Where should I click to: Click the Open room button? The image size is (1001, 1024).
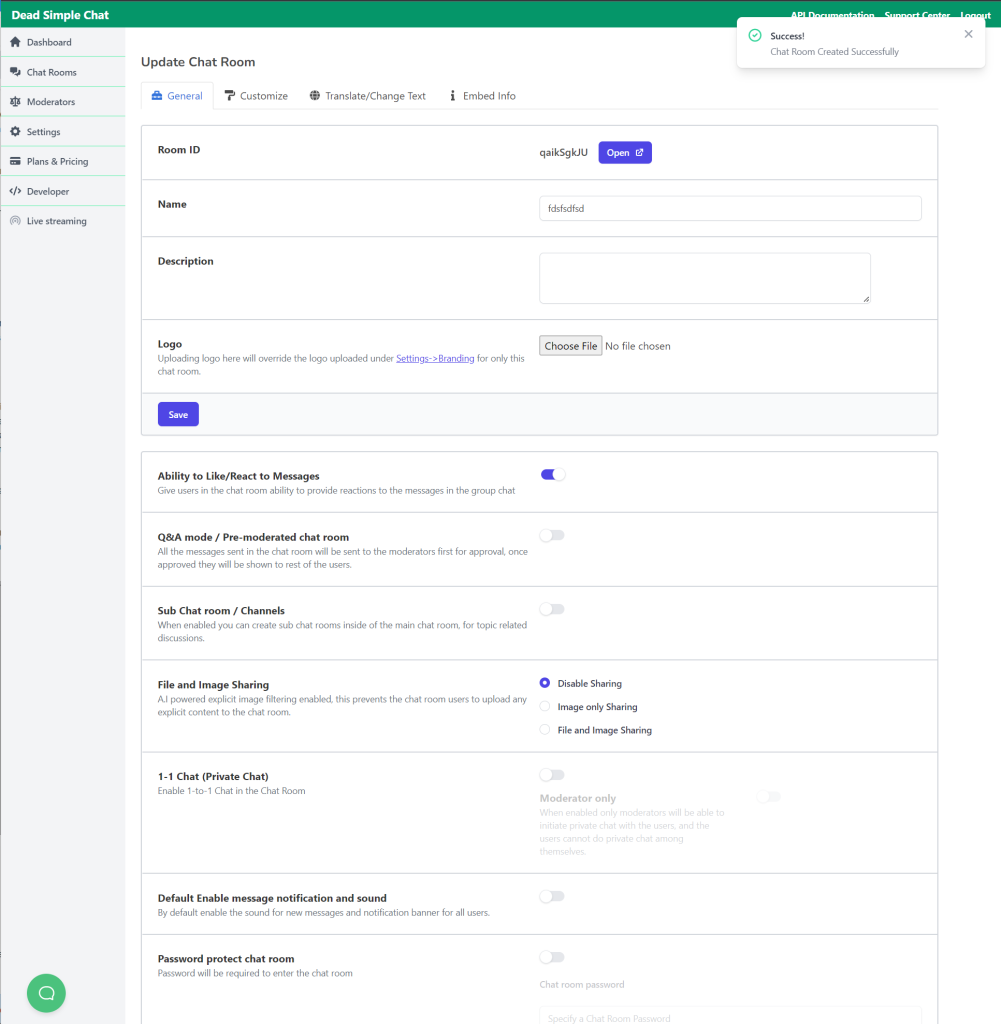tap(625, 152)
